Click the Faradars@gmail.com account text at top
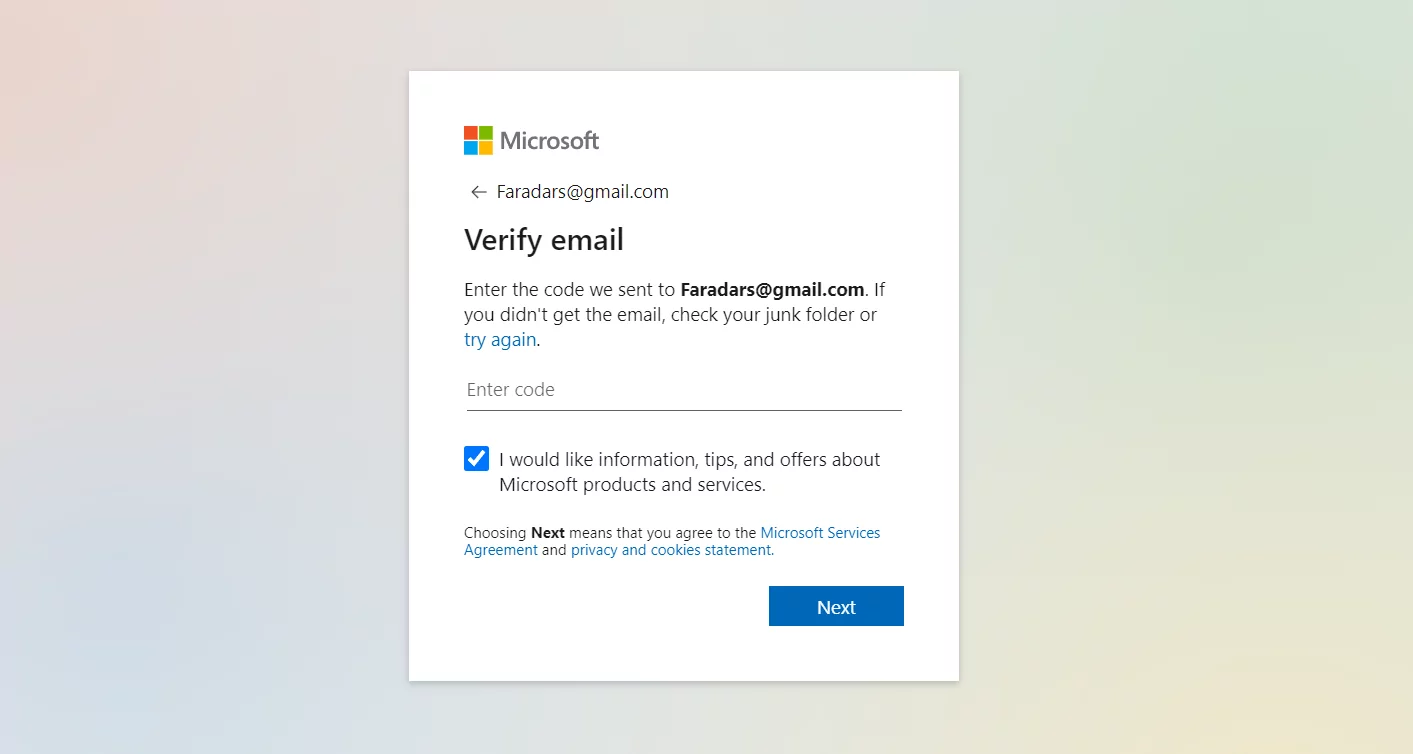The height and width of the screenshot is (754, 1413). tap(583, 192)
